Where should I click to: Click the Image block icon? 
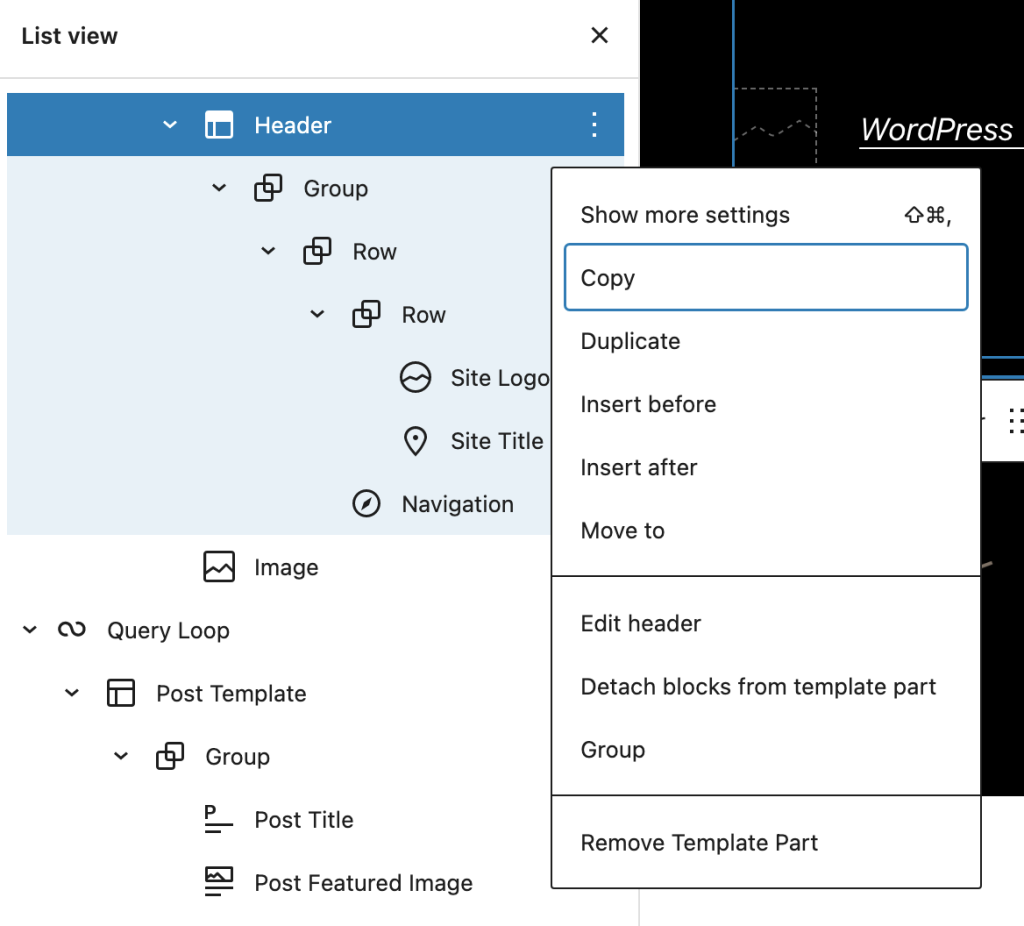(x=218, y=567)
